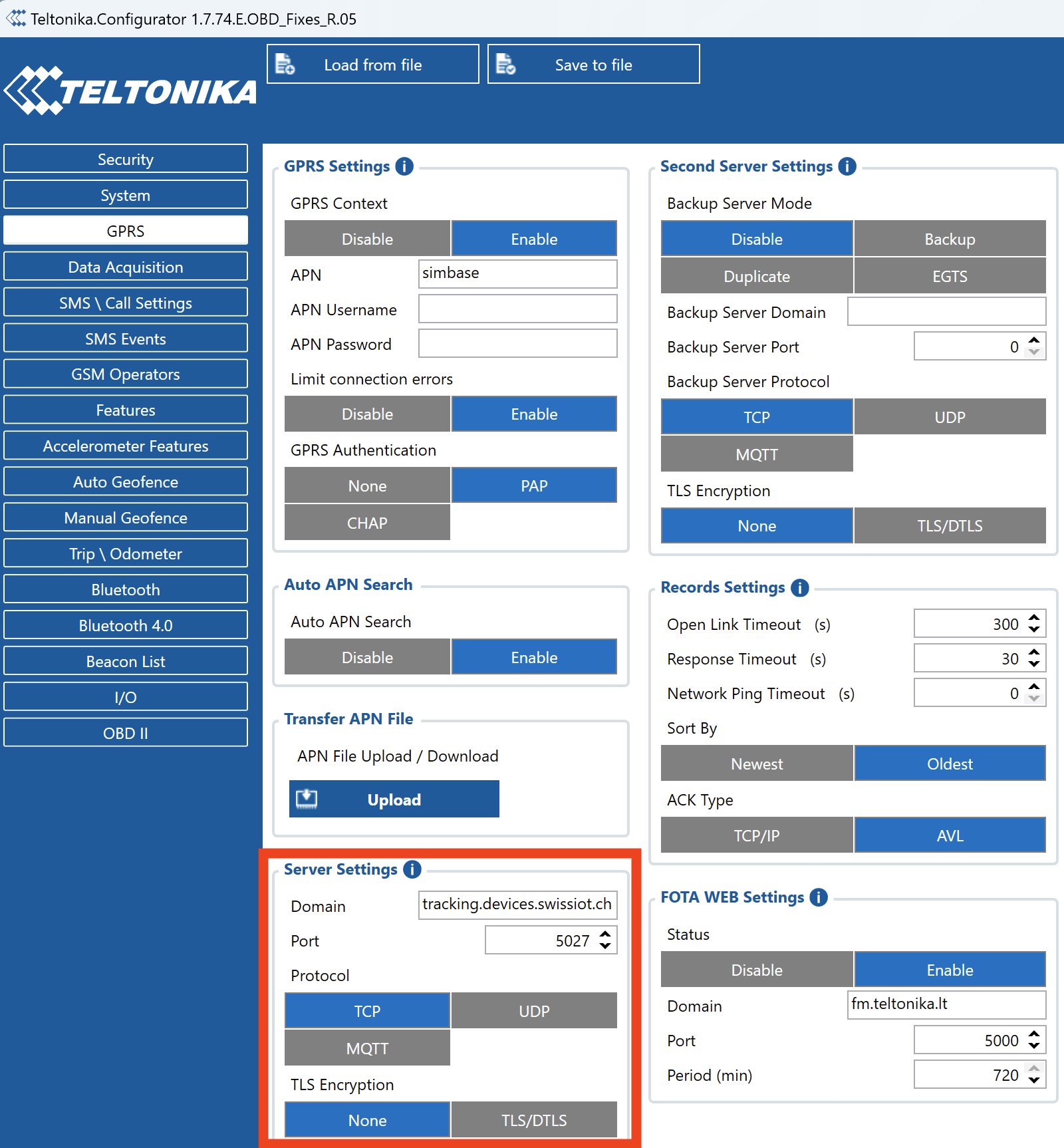Image resolution: width=1064 pixels, height=1148 pixels.
Task: Decrease the Open Link Timeout value
Action: [x=1033, y=630]
